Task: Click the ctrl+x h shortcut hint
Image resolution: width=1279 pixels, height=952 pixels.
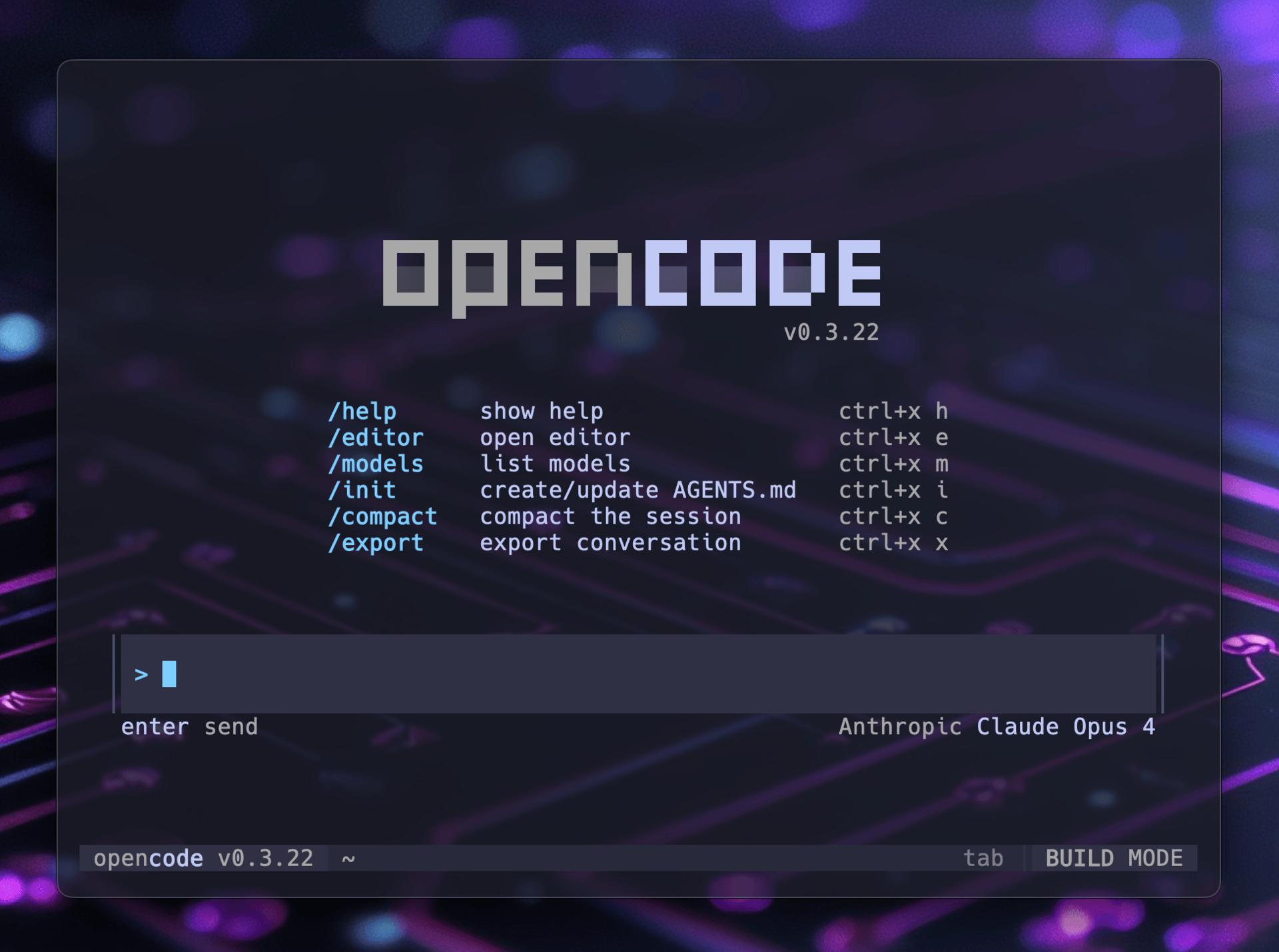Action: point(893,411)
